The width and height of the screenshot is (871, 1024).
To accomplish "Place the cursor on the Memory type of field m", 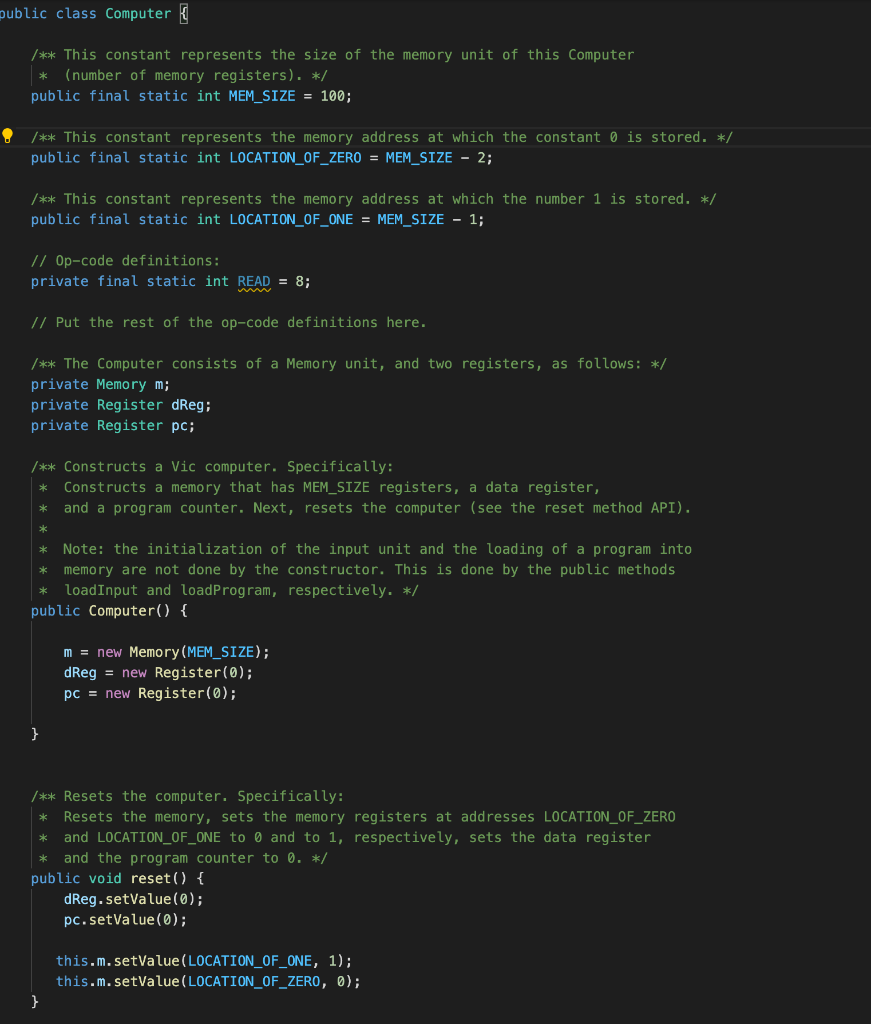I will 120,383.
